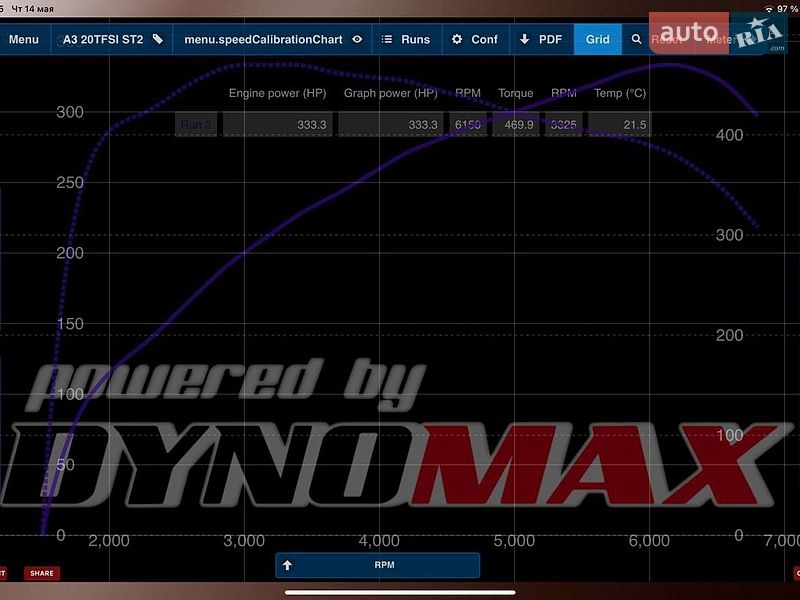Click the magnifier zoom icon in toolbar
The width and height of the screenshot is (800, 600).
(x=636, y=39)
